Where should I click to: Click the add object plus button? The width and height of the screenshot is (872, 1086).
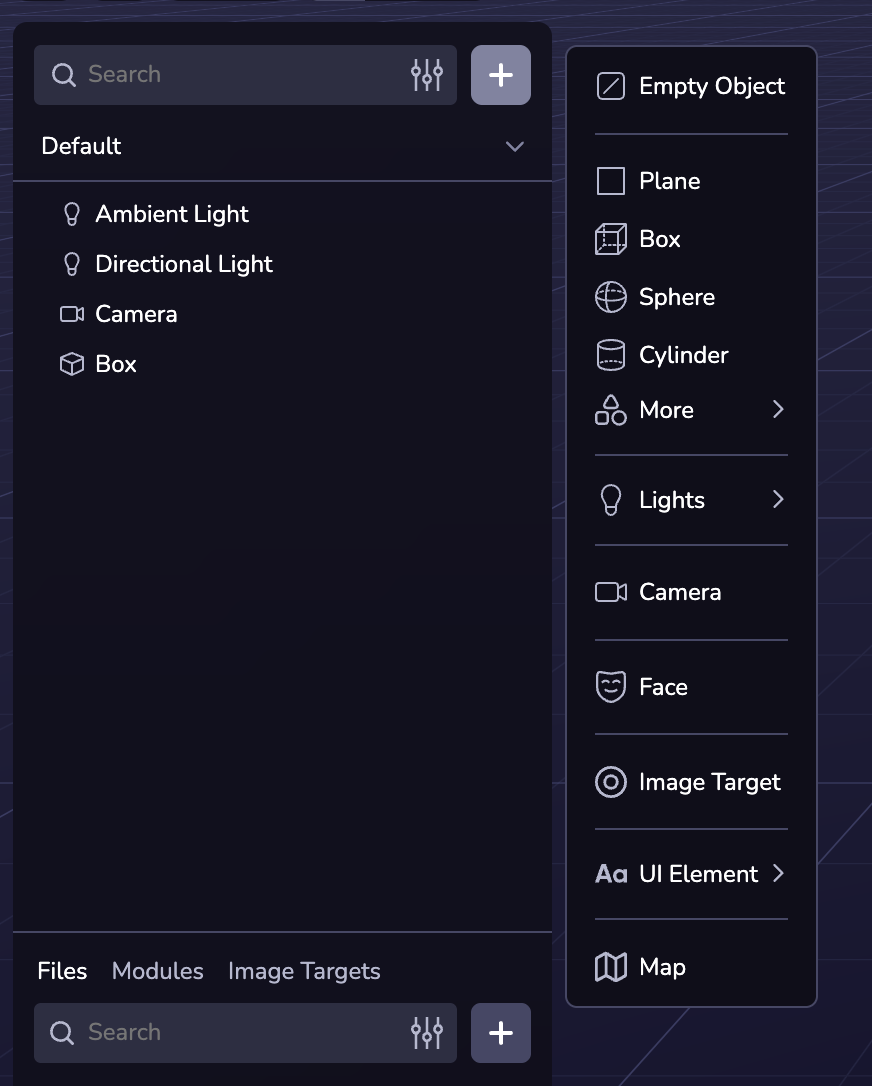(501, 75)
